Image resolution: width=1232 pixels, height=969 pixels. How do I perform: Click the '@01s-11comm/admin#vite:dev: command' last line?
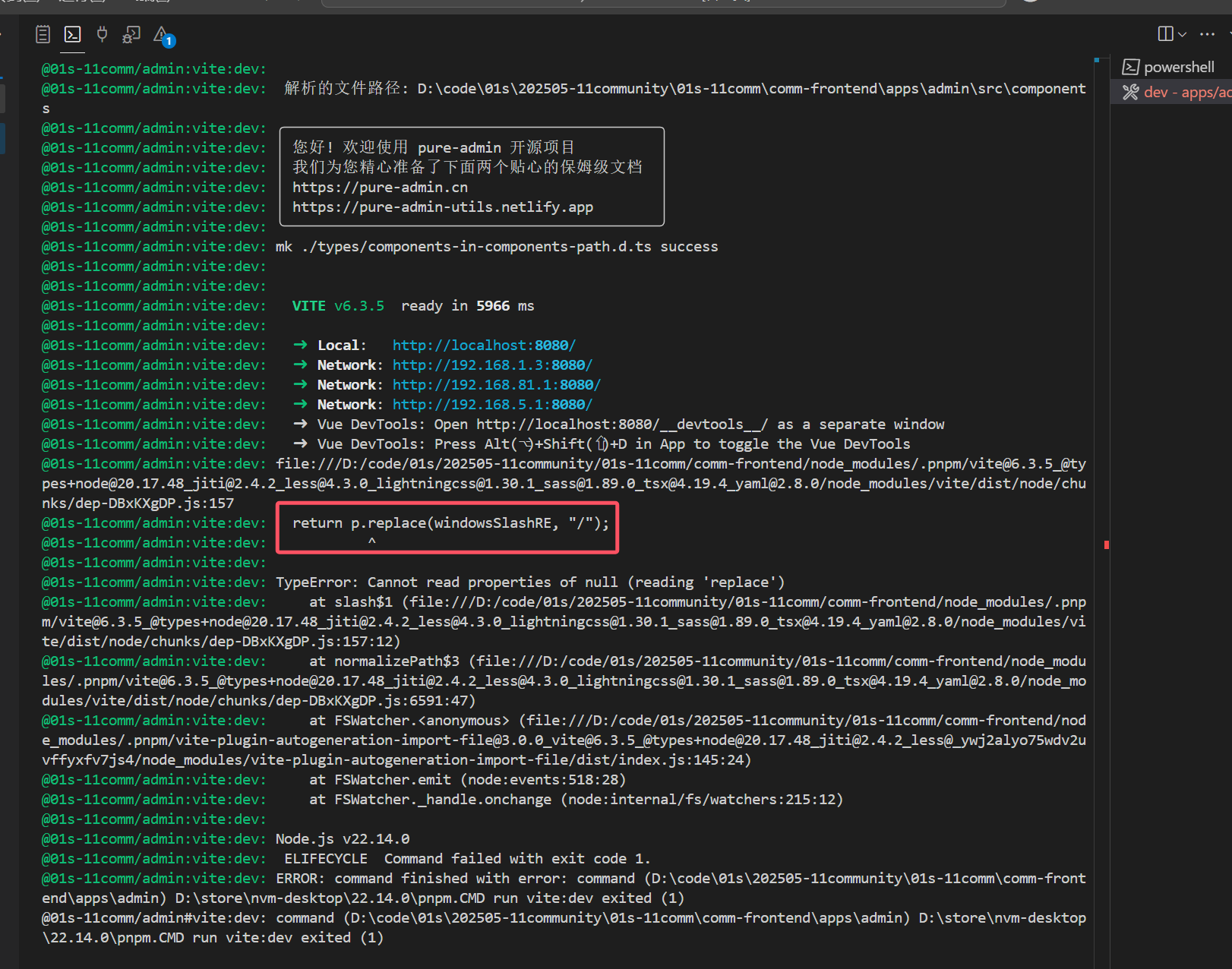tap(564, 928)
